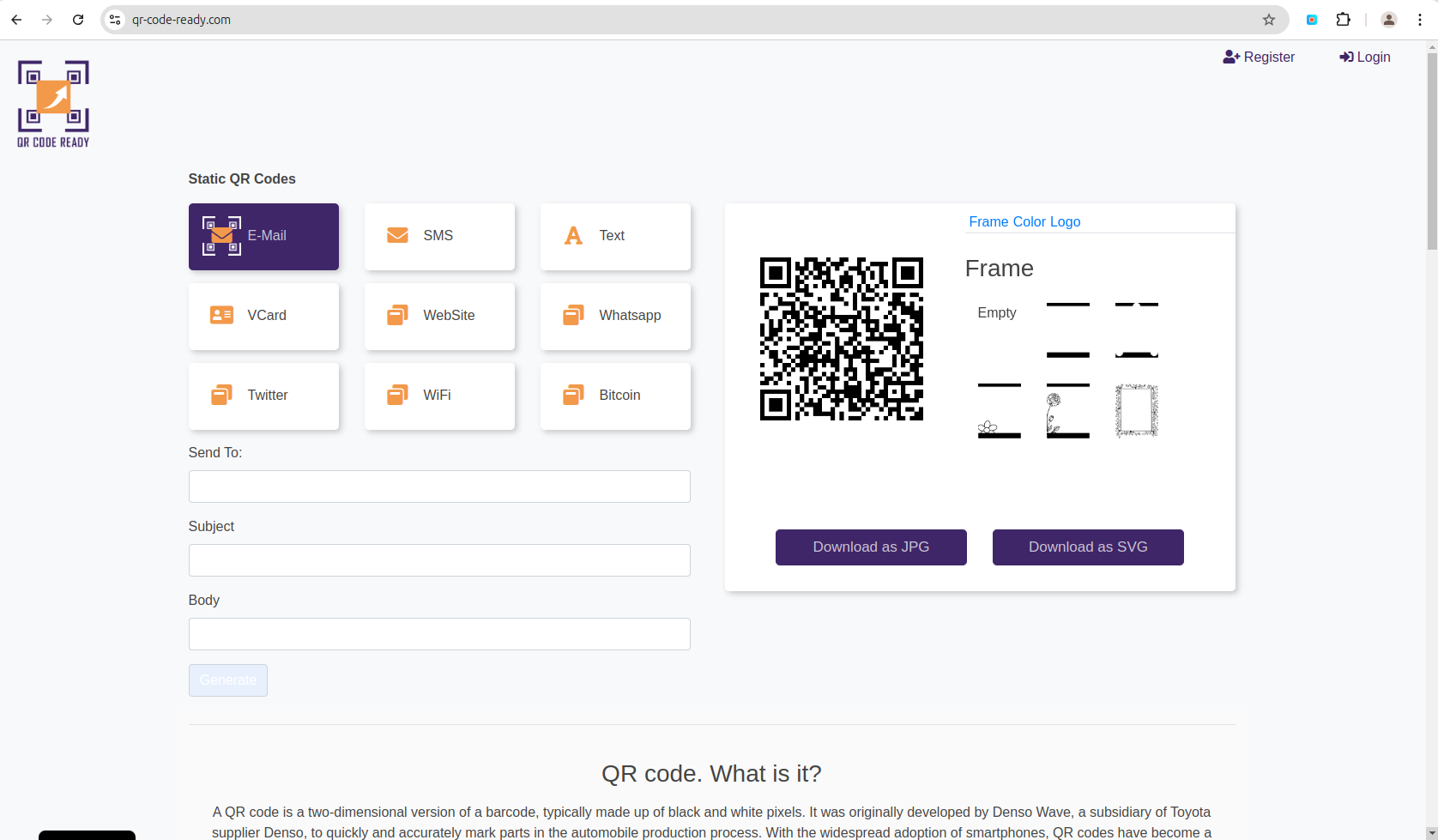Screen dimensions: 1438x840
Task: Open the Extensions puzzle menu
Action: [1344, 20]
